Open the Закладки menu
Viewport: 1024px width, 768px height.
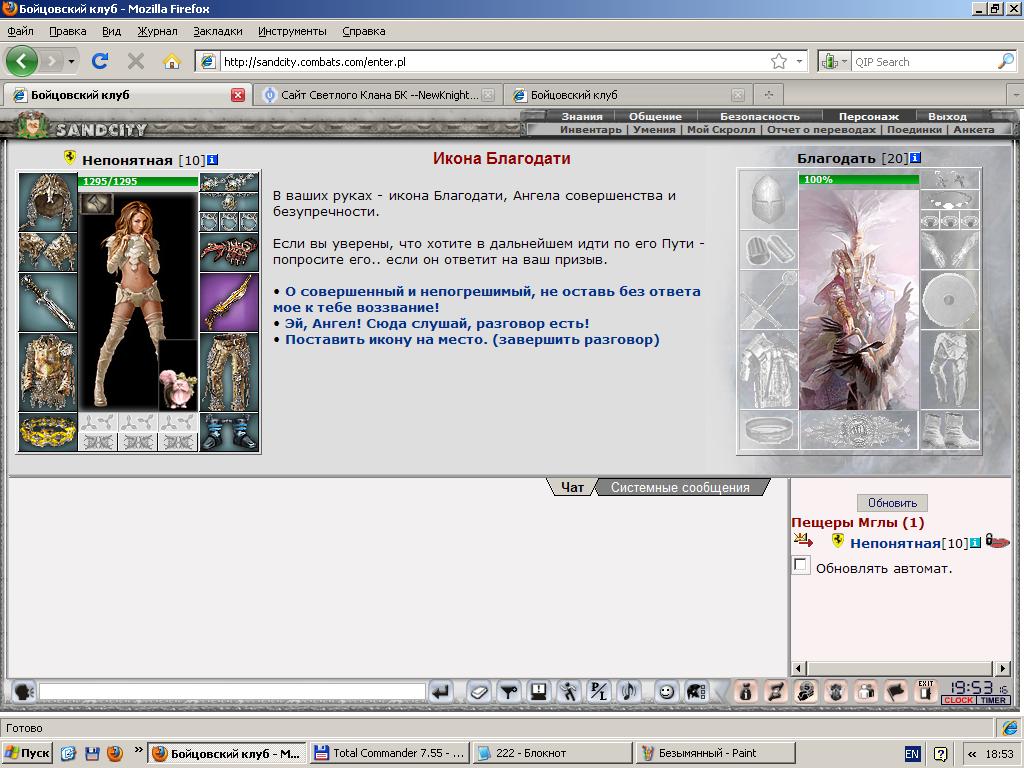coord(217,31)
